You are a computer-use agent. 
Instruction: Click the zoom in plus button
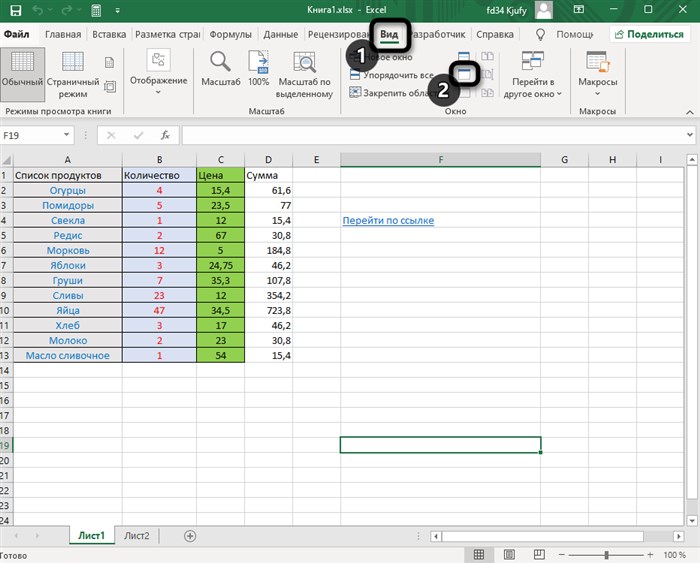click(650, 555)
